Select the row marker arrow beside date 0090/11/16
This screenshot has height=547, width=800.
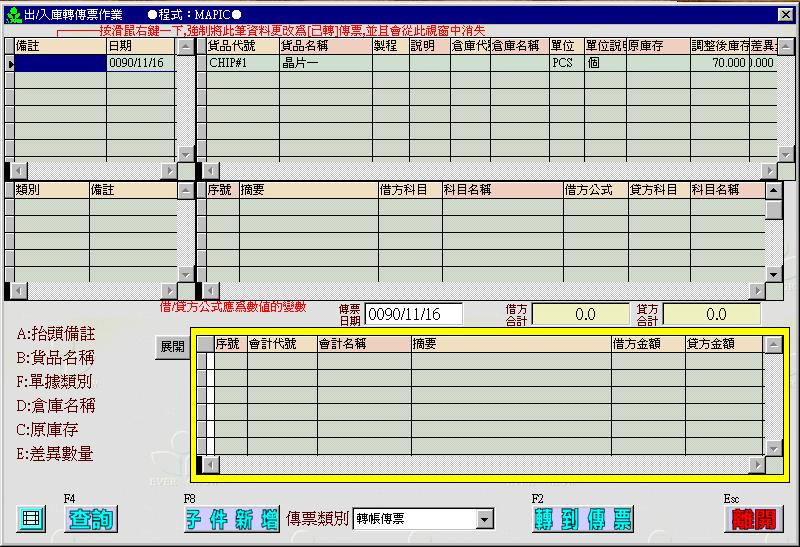coord(11,63)
